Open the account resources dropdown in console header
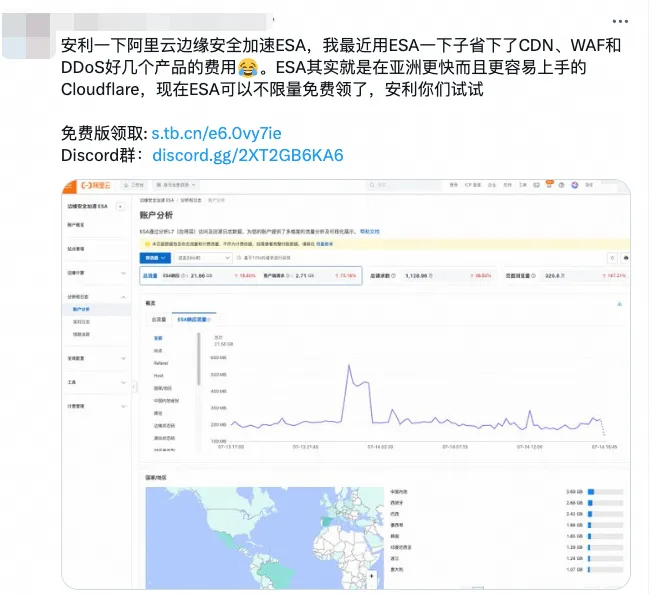 (176, 185)
